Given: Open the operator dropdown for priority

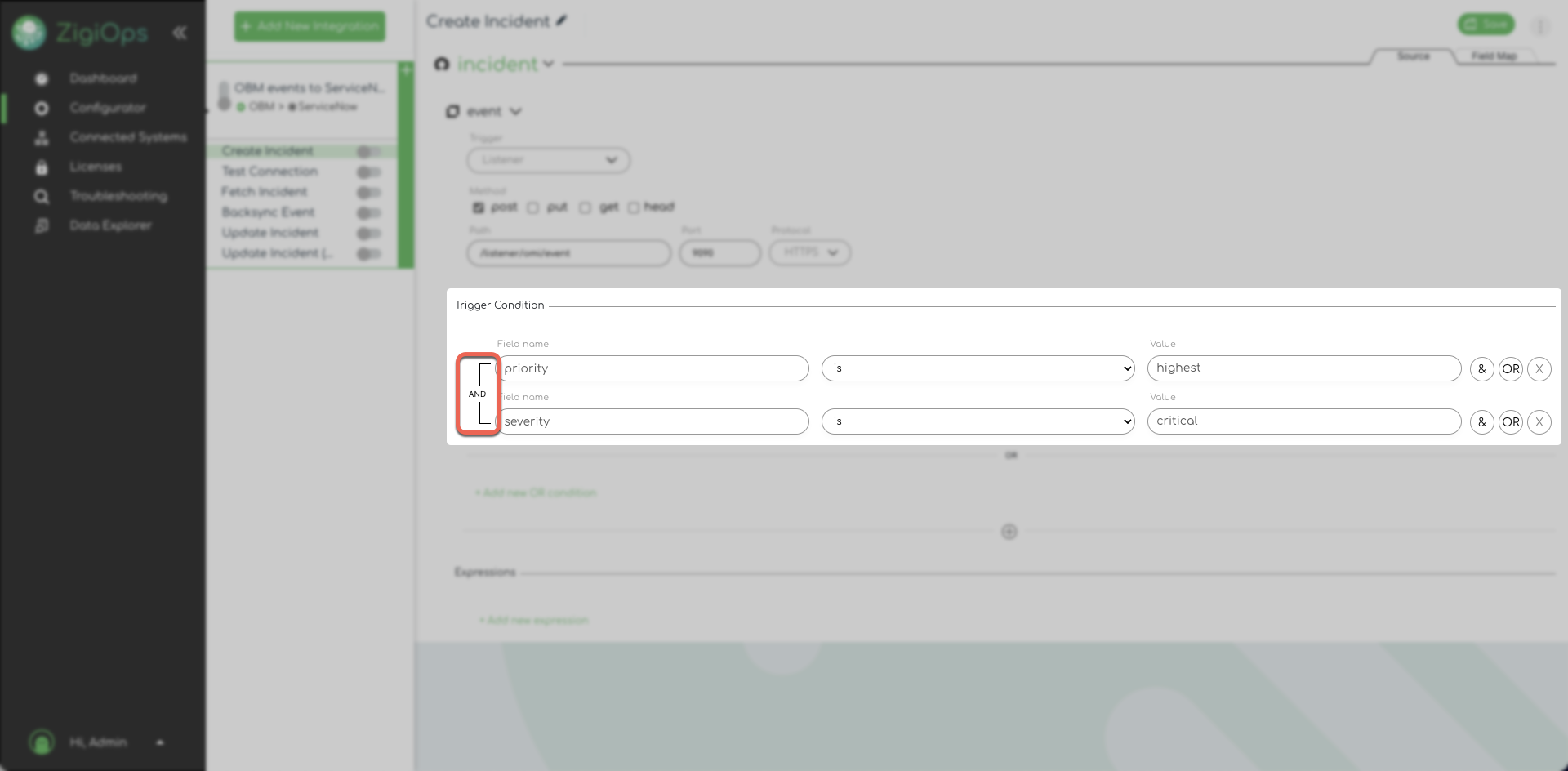Looking at the screenshot, I should coord(978,368).
